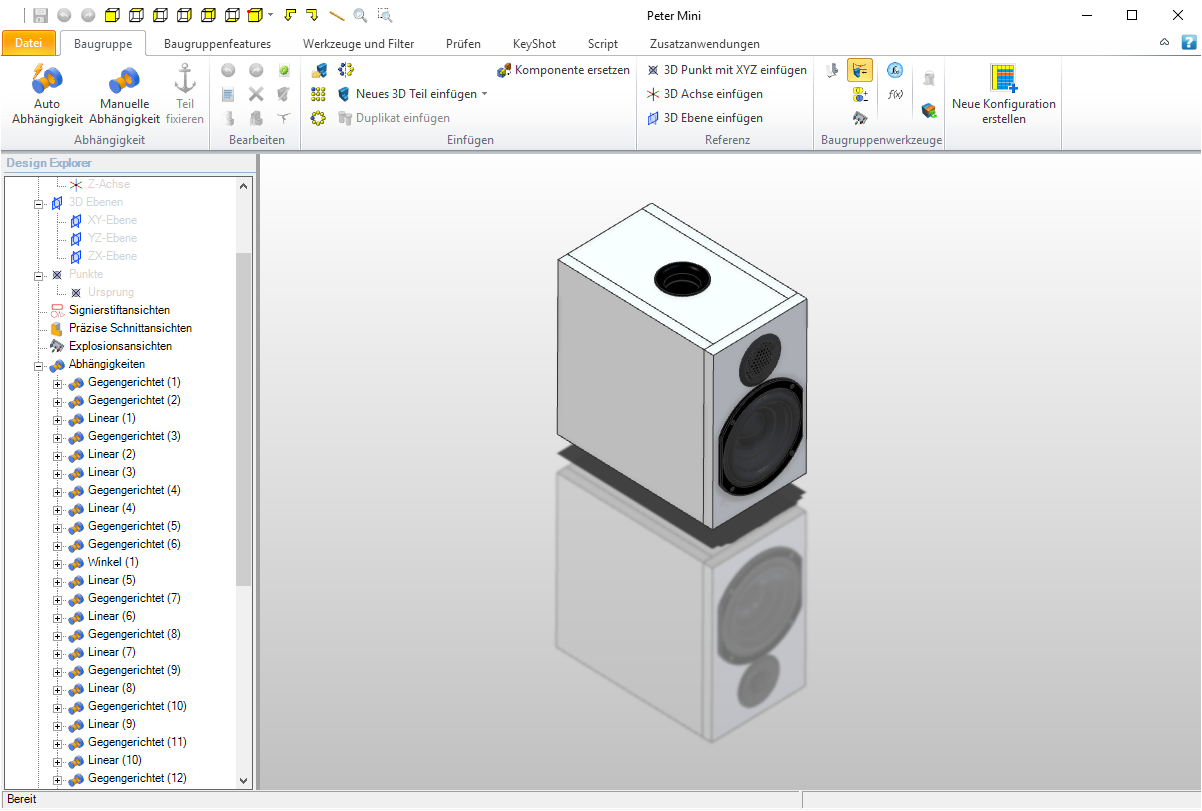Click the Auto Abhängigkeit tool
Image resolution: width=1202 pixels, height=811 pixels.
(x=46, y=96)
